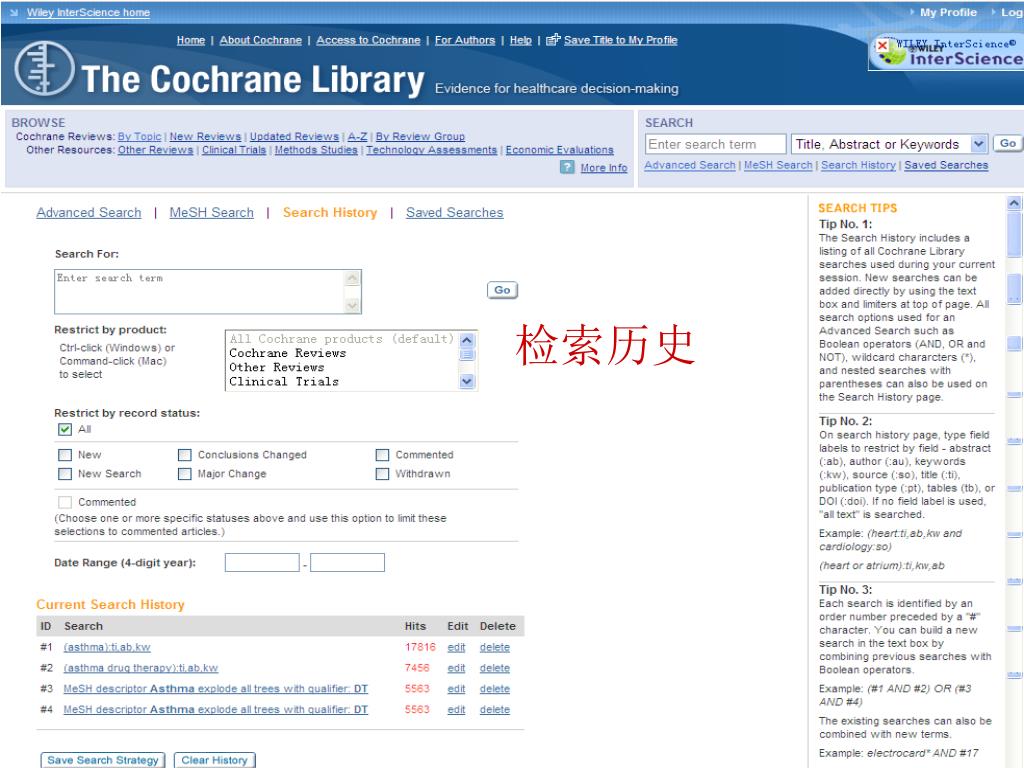1024x768 pixels.
Task: Open the My Profile link
Action: [x=948, y=12]
